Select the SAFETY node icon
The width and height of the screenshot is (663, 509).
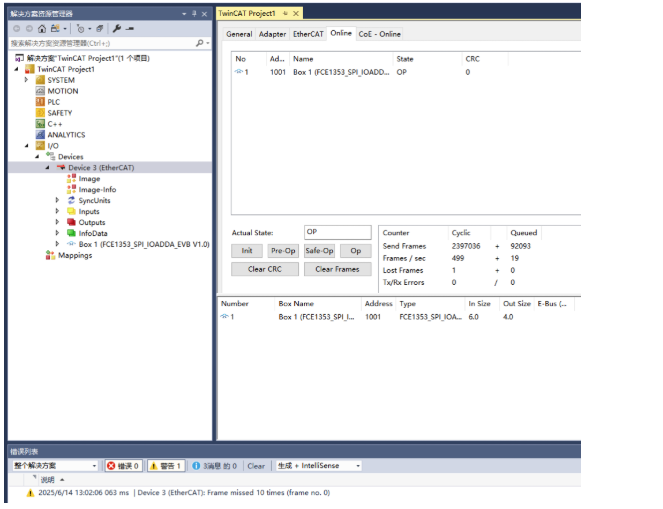click(x=40, y=113)
